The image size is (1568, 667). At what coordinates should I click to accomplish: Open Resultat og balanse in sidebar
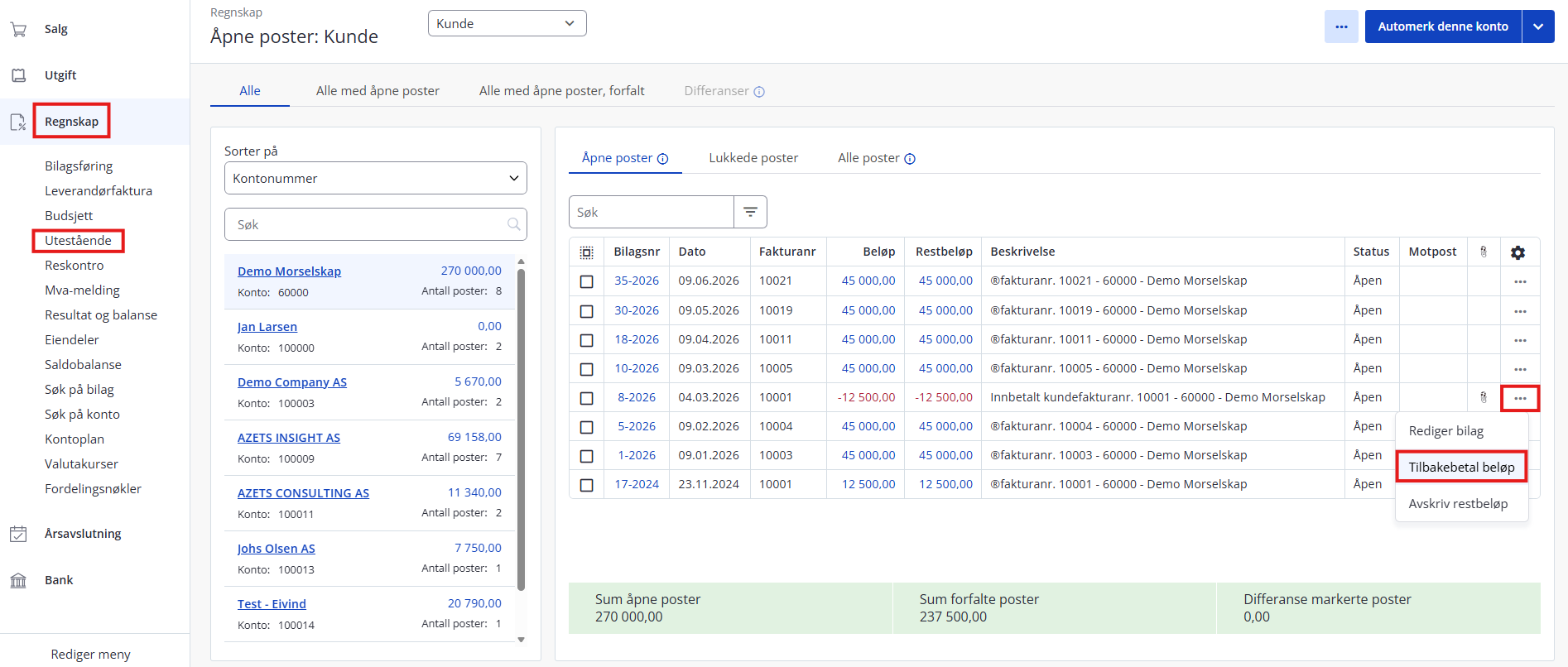tap(101, 315)
